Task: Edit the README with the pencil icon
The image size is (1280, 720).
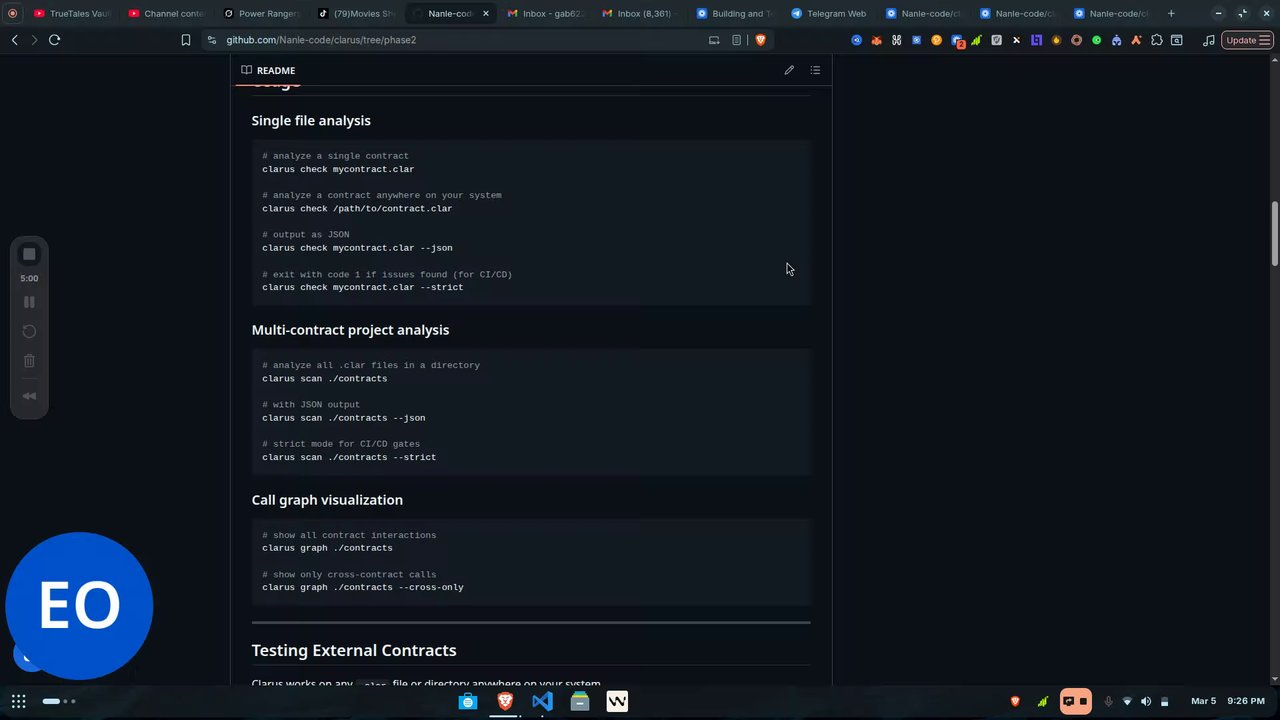Action: click(789, 70)
